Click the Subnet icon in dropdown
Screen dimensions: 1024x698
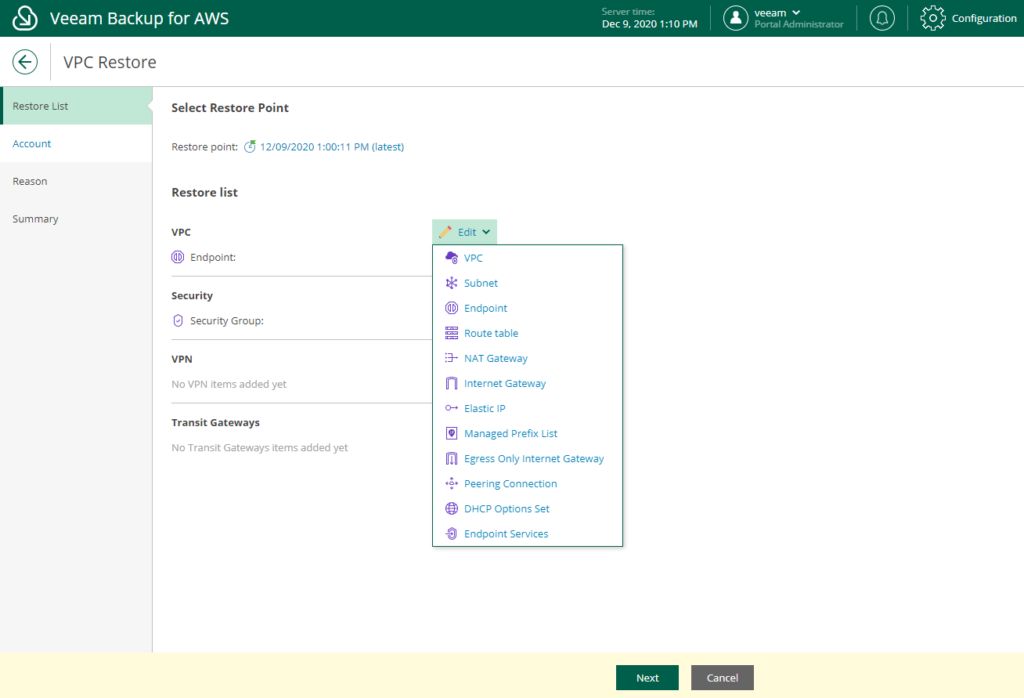451,283
